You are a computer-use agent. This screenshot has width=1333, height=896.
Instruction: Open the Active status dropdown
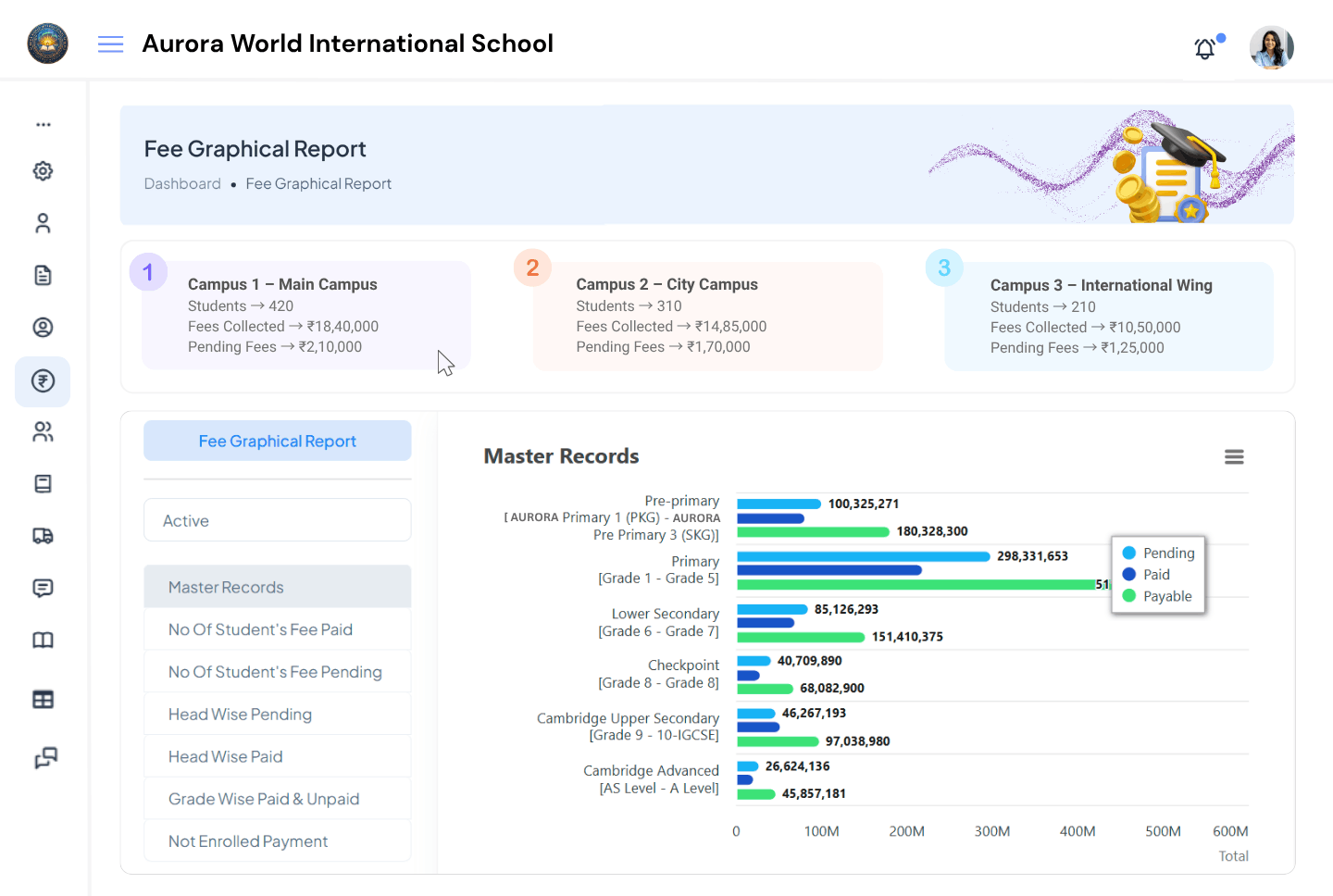coord(277,519)
